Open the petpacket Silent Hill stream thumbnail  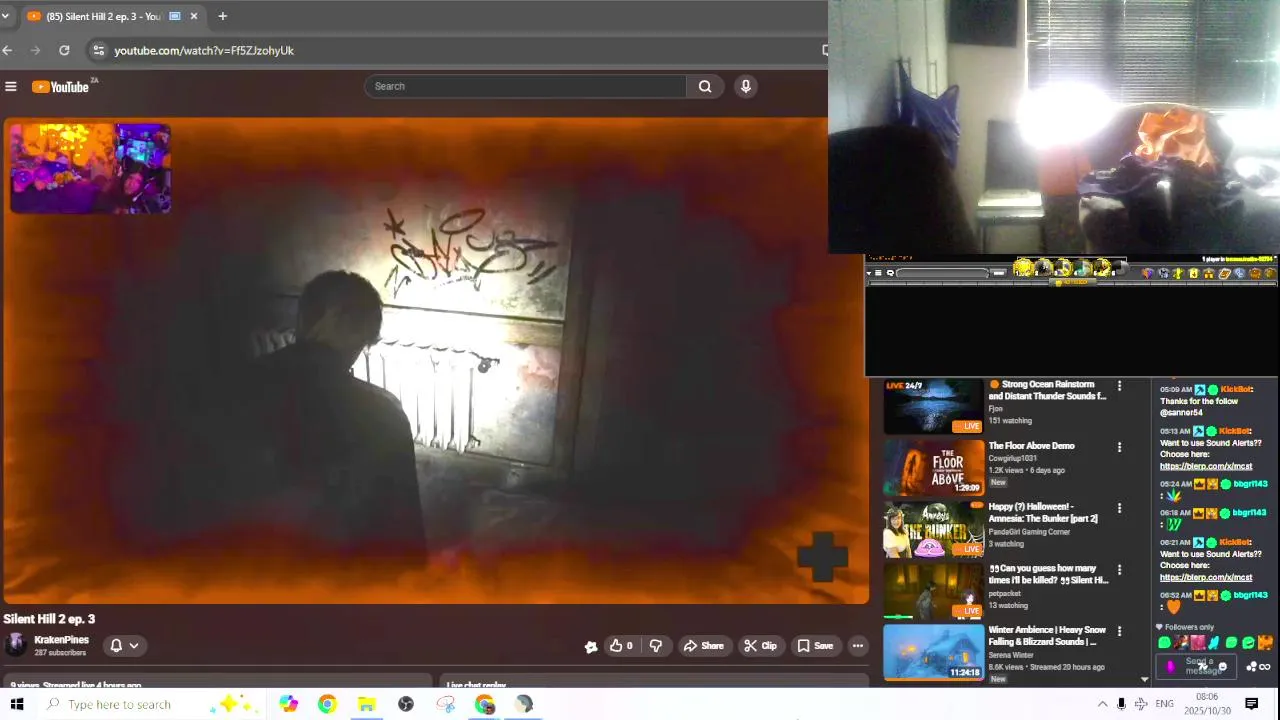click(933, 591)
